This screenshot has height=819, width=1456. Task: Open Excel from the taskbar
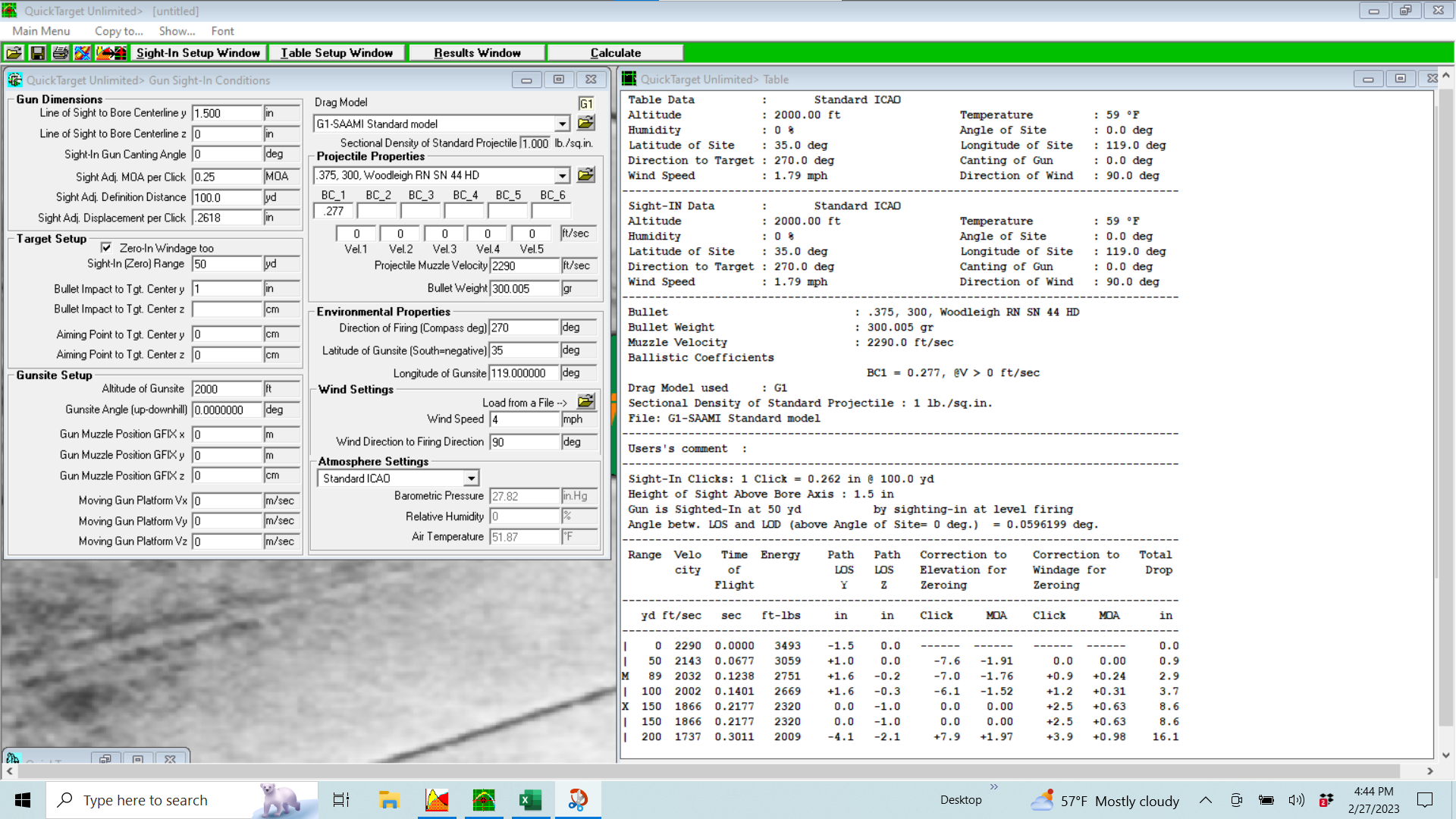(530, 800)
